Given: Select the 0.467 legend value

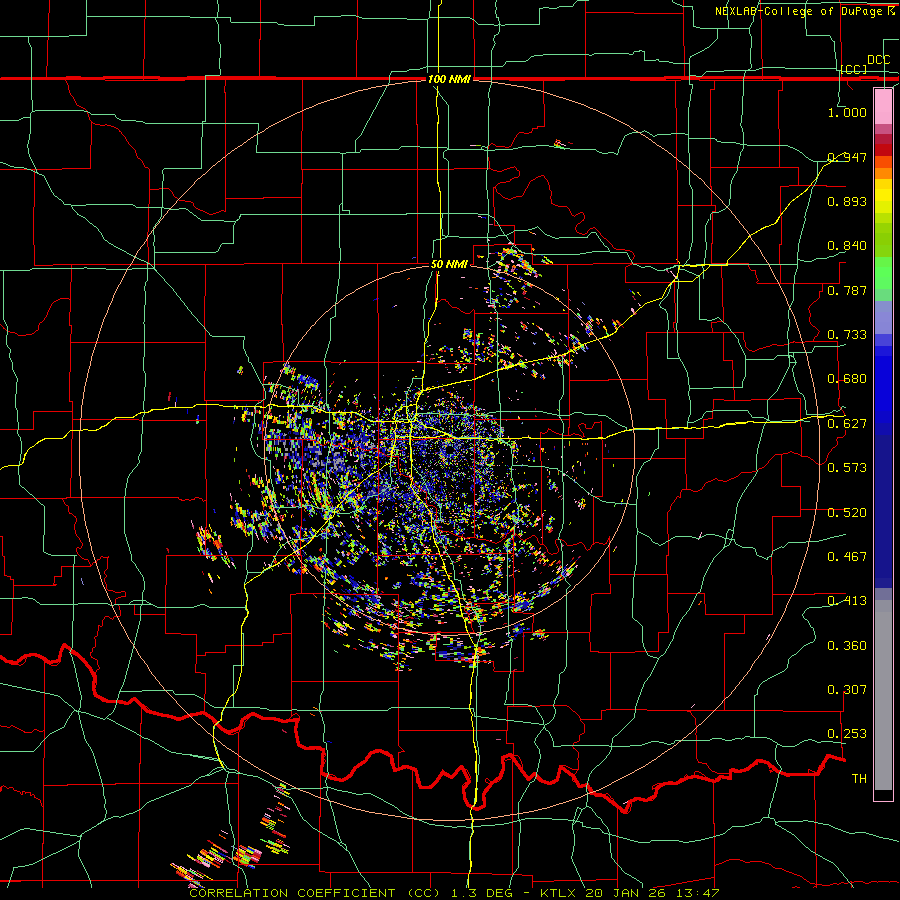Looking at the screenshot, I should click(x=847, y=557).
